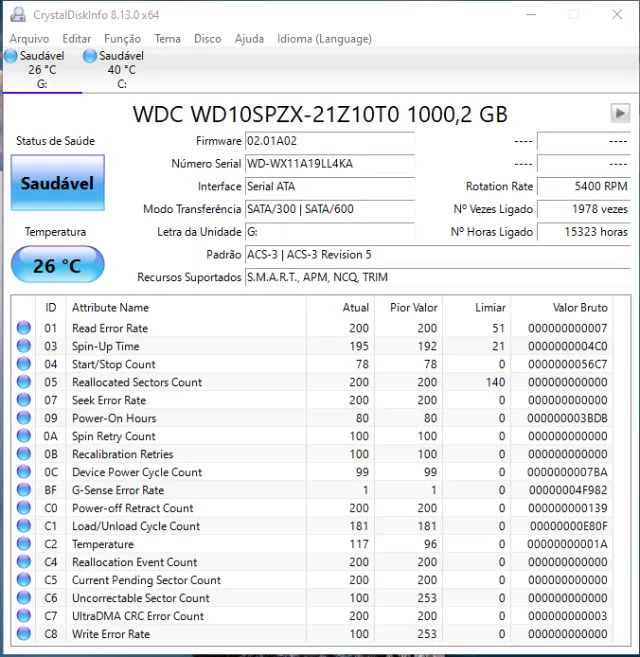Click status orb for Device Power Cycle Count
The width and height of the screenshot is (640, 657).
click(x=24, y=472)
